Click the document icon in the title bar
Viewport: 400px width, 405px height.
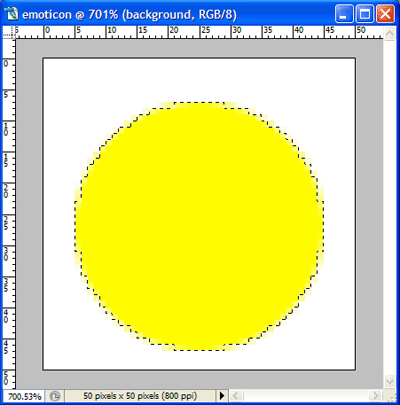pos(11,14)
